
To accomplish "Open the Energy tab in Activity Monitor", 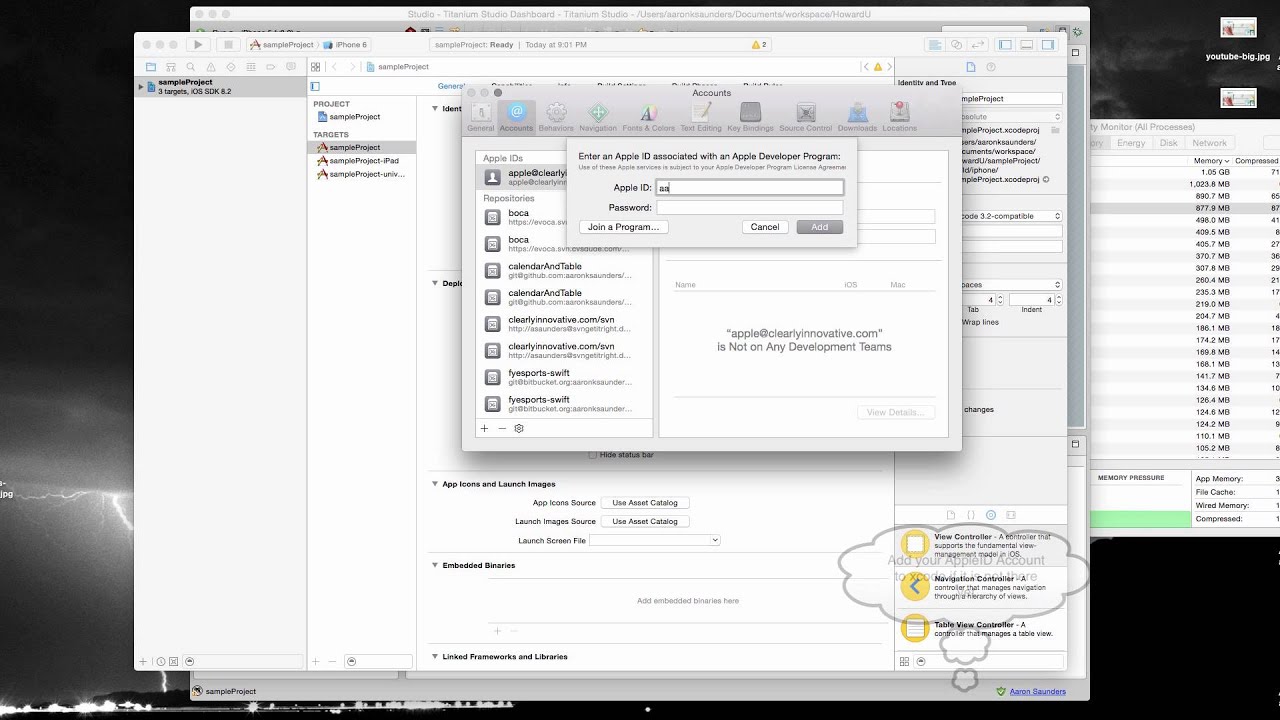I will coord(1131,143).
